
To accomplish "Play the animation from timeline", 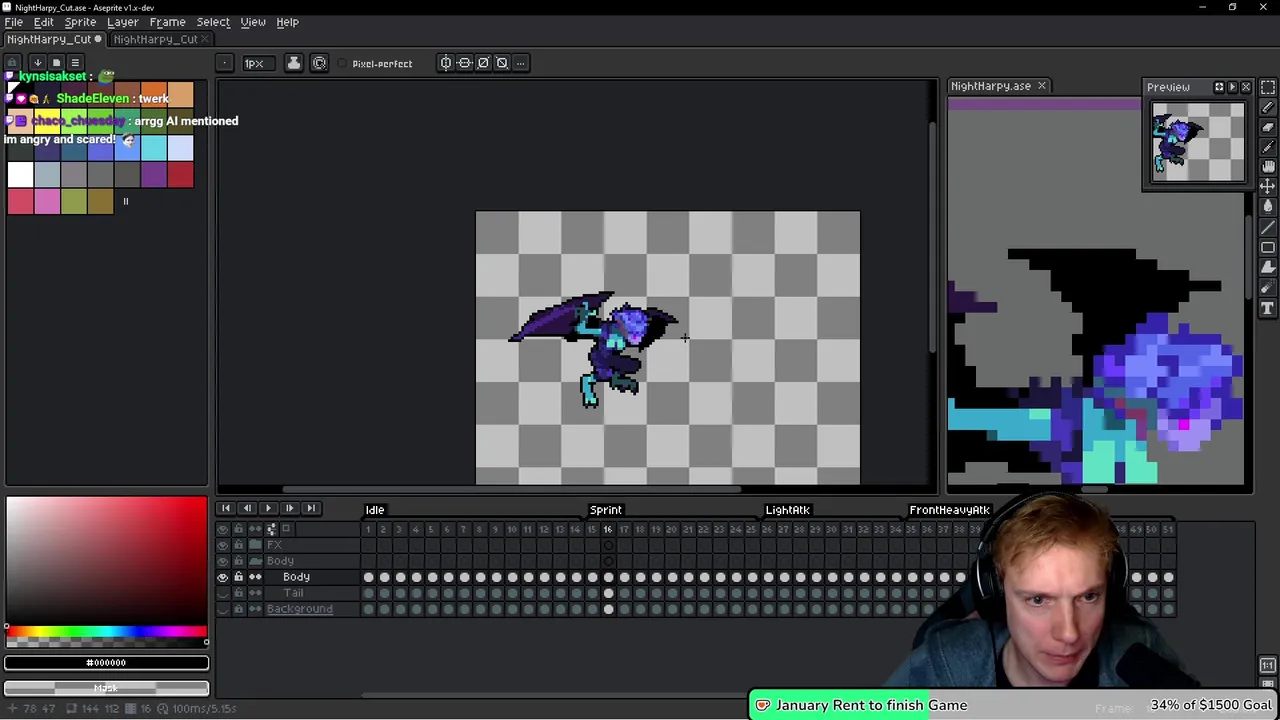I will click(268, 509).
